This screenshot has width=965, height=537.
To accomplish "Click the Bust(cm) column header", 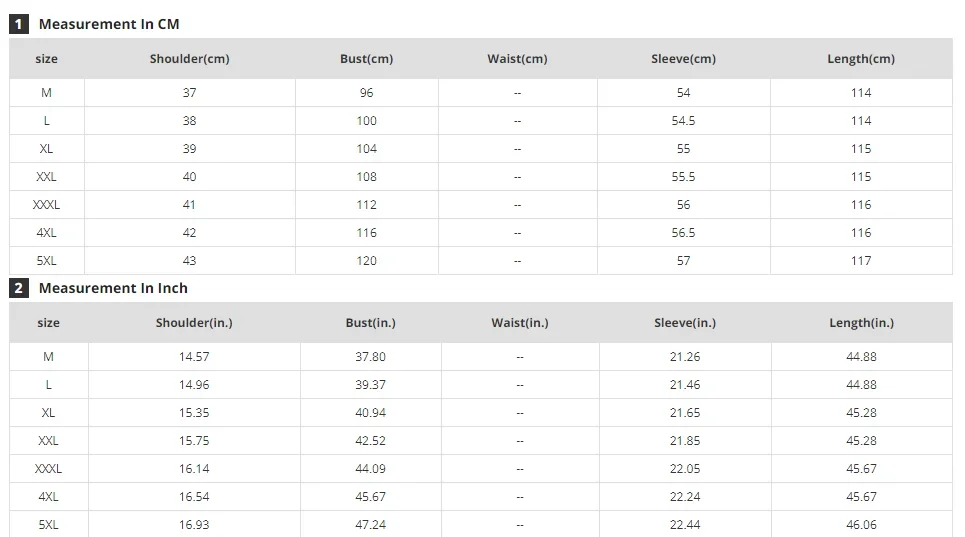I will (x=367, y=58).
